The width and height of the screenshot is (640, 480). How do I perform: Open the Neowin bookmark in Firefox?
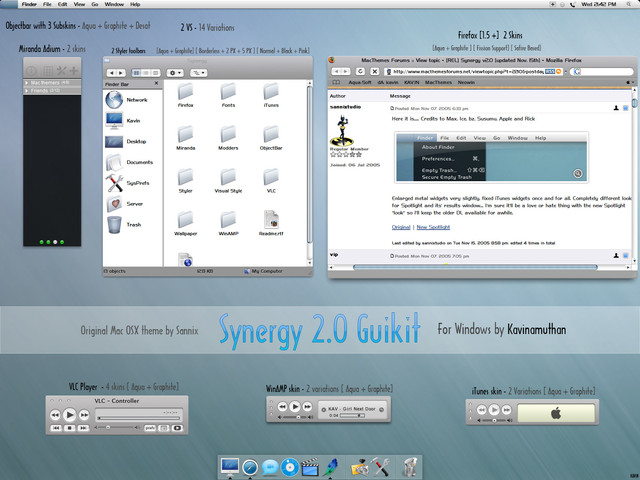pyautogui.click(x=466, y=82)
